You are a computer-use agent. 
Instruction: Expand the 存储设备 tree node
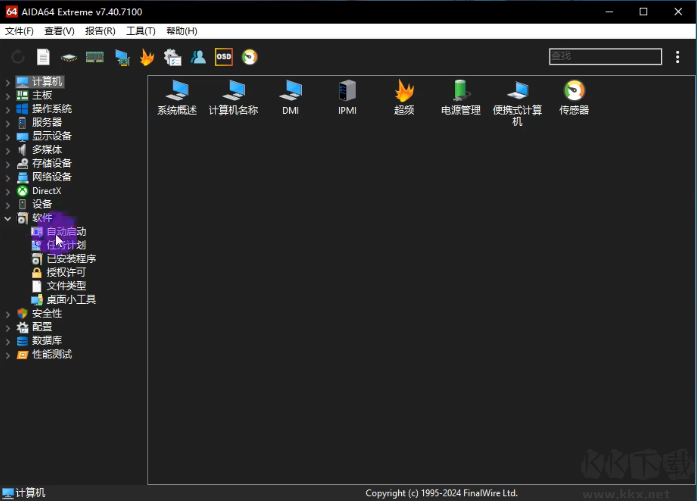point(8,164)
